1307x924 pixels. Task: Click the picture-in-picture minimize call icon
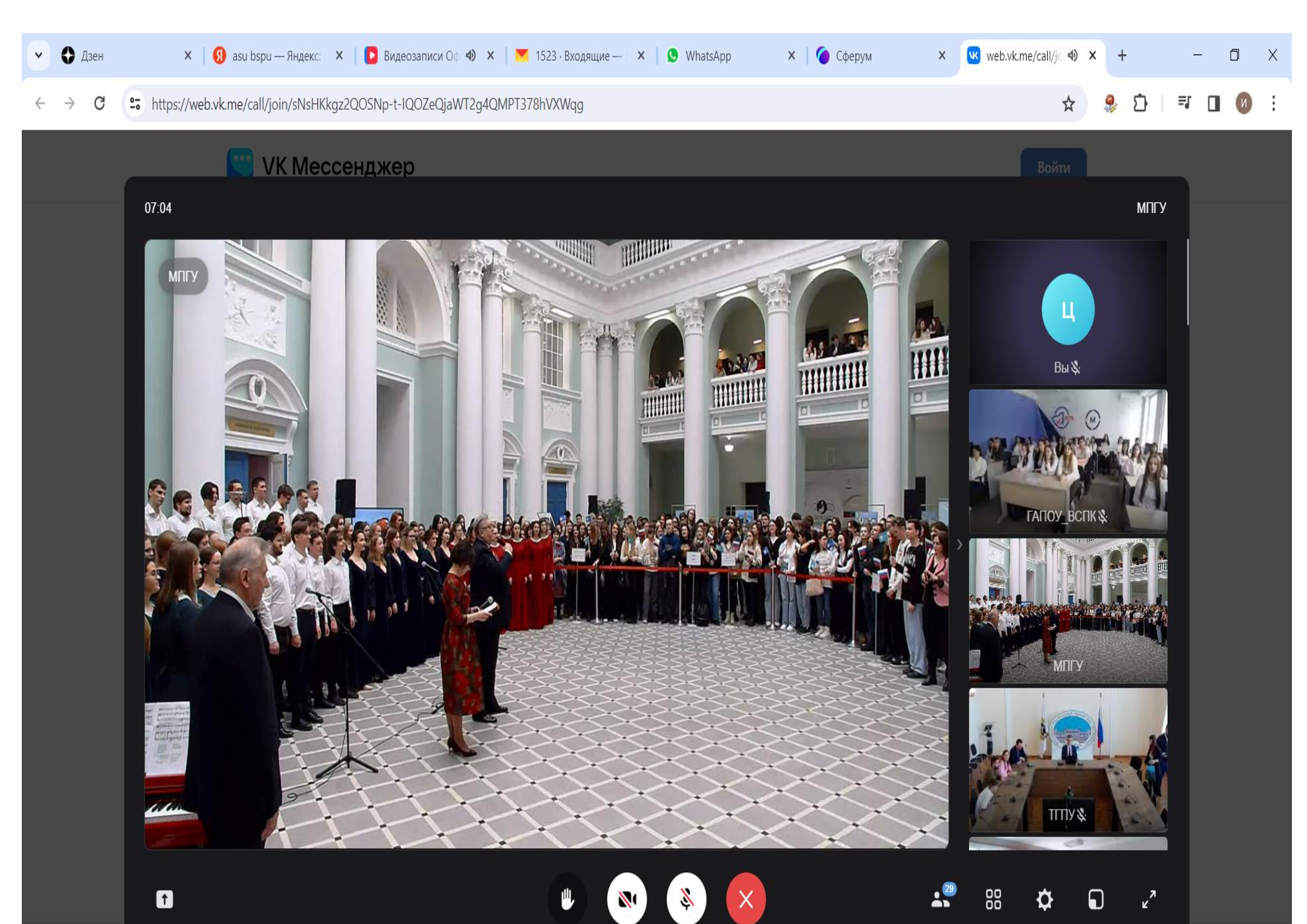pos(1096,899)
